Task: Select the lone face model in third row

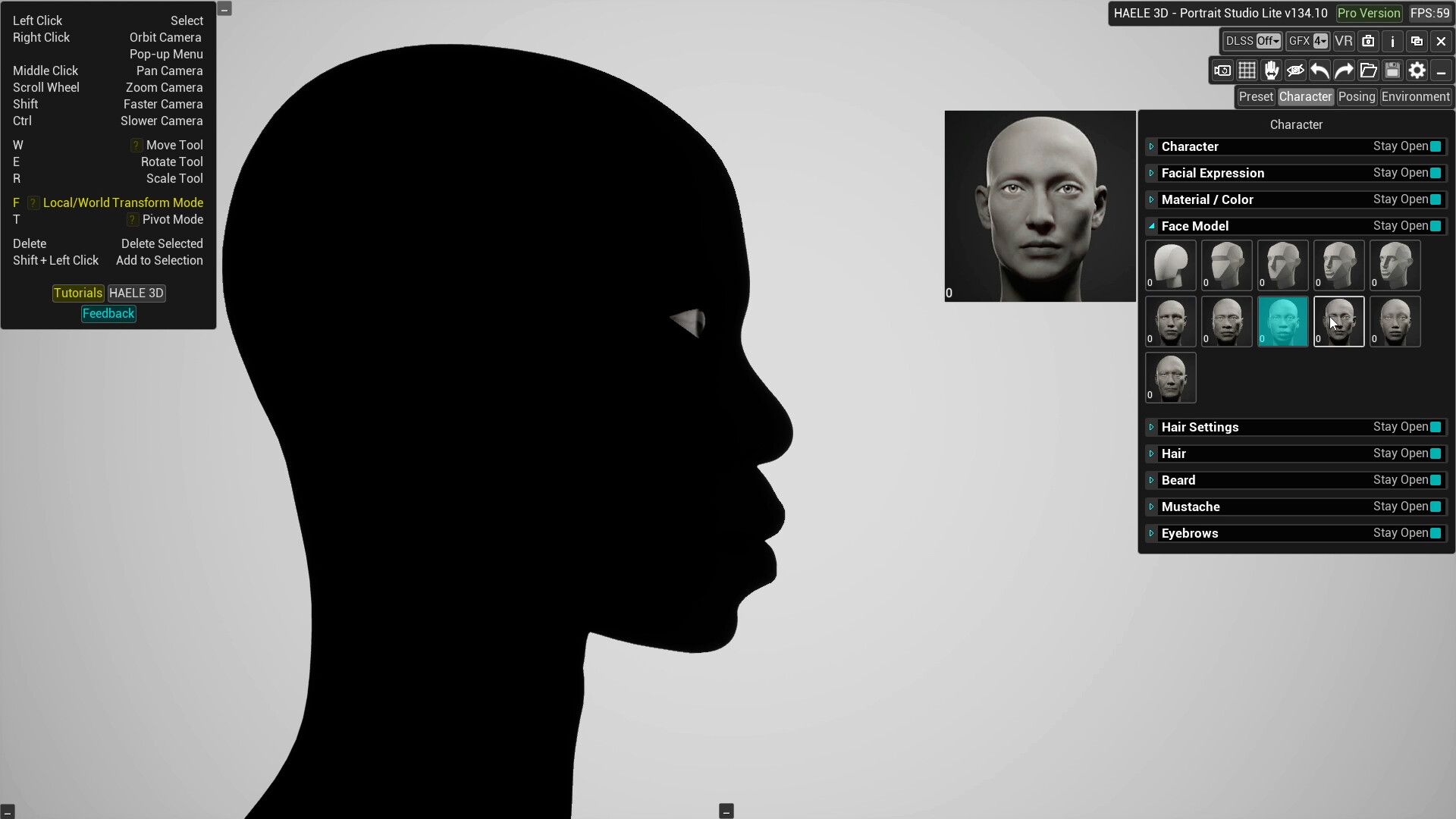Action: (1171, 378)
